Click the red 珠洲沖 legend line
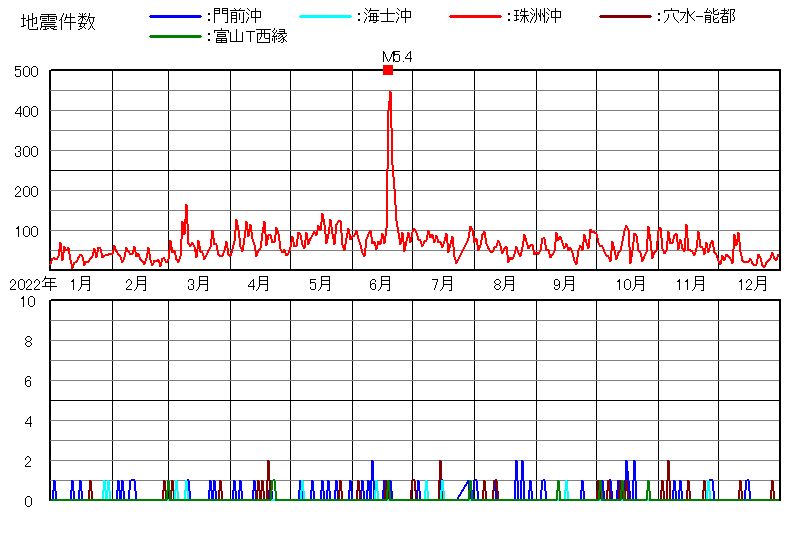Viewport: 800px width, 540px height. click(x=476, y=17)
